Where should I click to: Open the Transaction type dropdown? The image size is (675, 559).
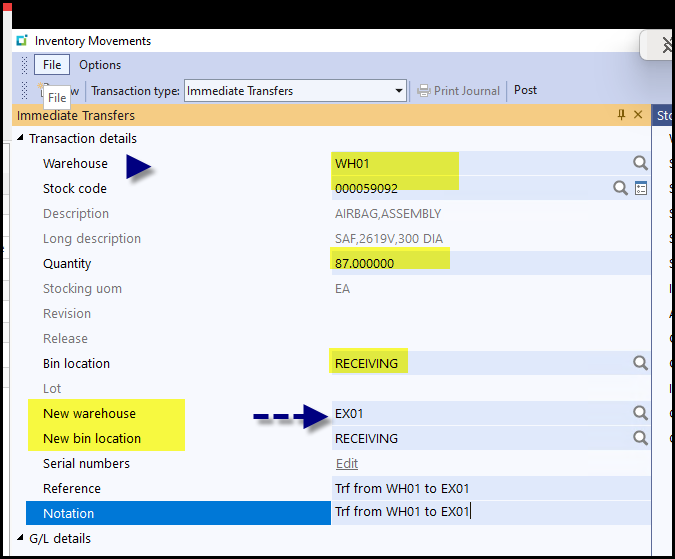click(399, 91)
